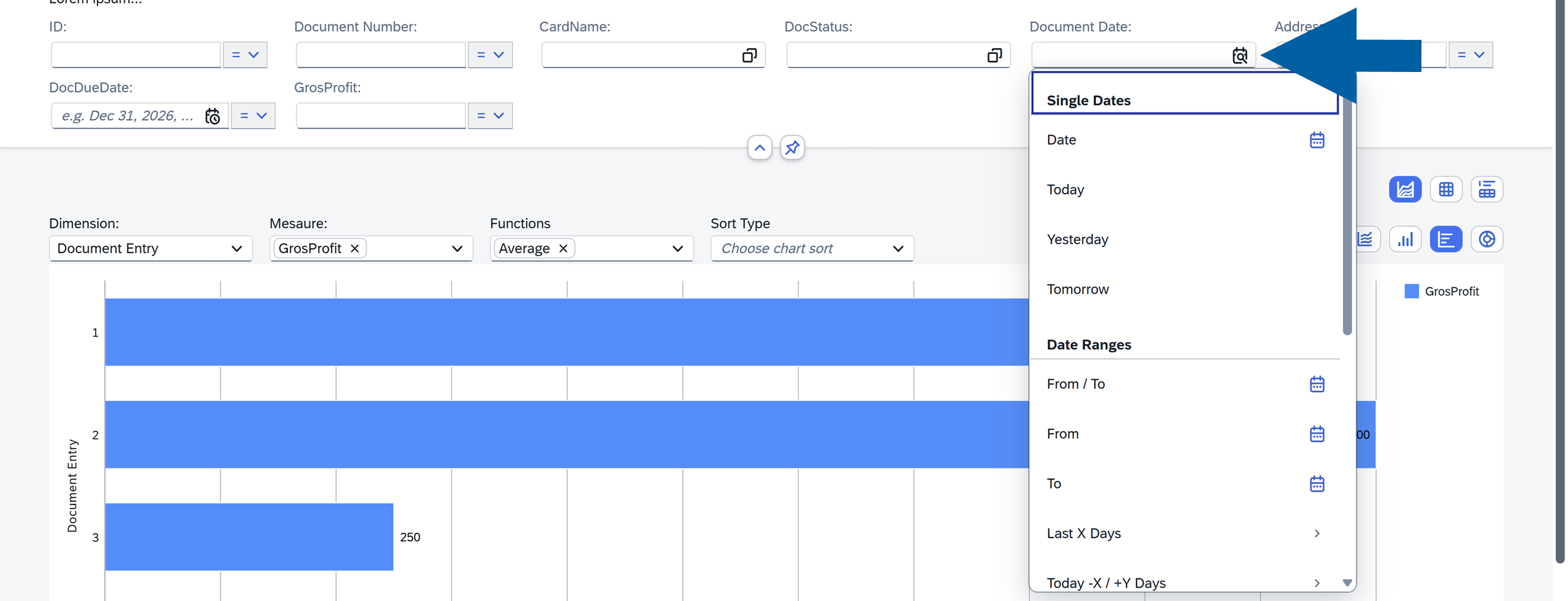The height and width of the screenshot is (601, 1568).
Task: Click the pin filter bar icon
Action: [792, 148]
